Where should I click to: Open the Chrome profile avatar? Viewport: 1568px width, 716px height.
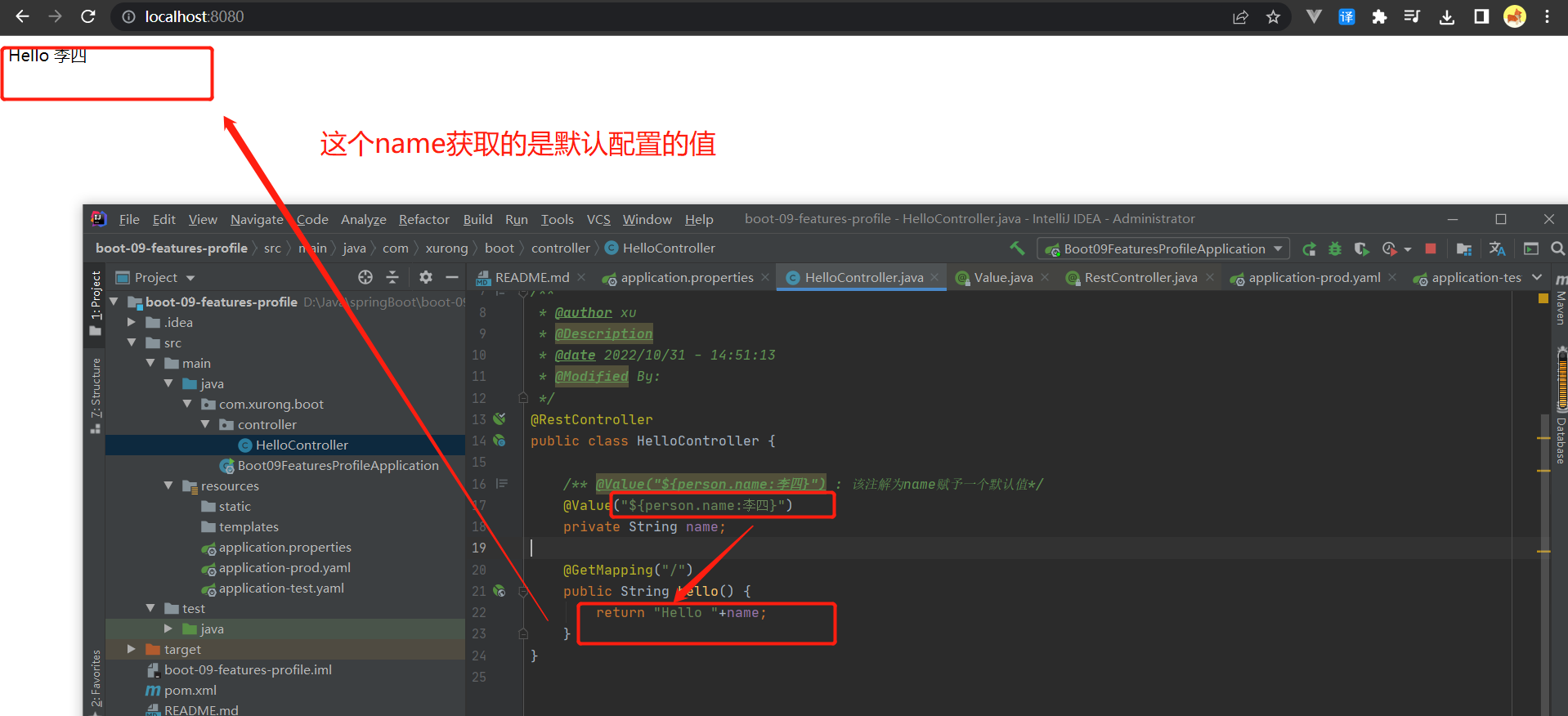click(1515, 16)
